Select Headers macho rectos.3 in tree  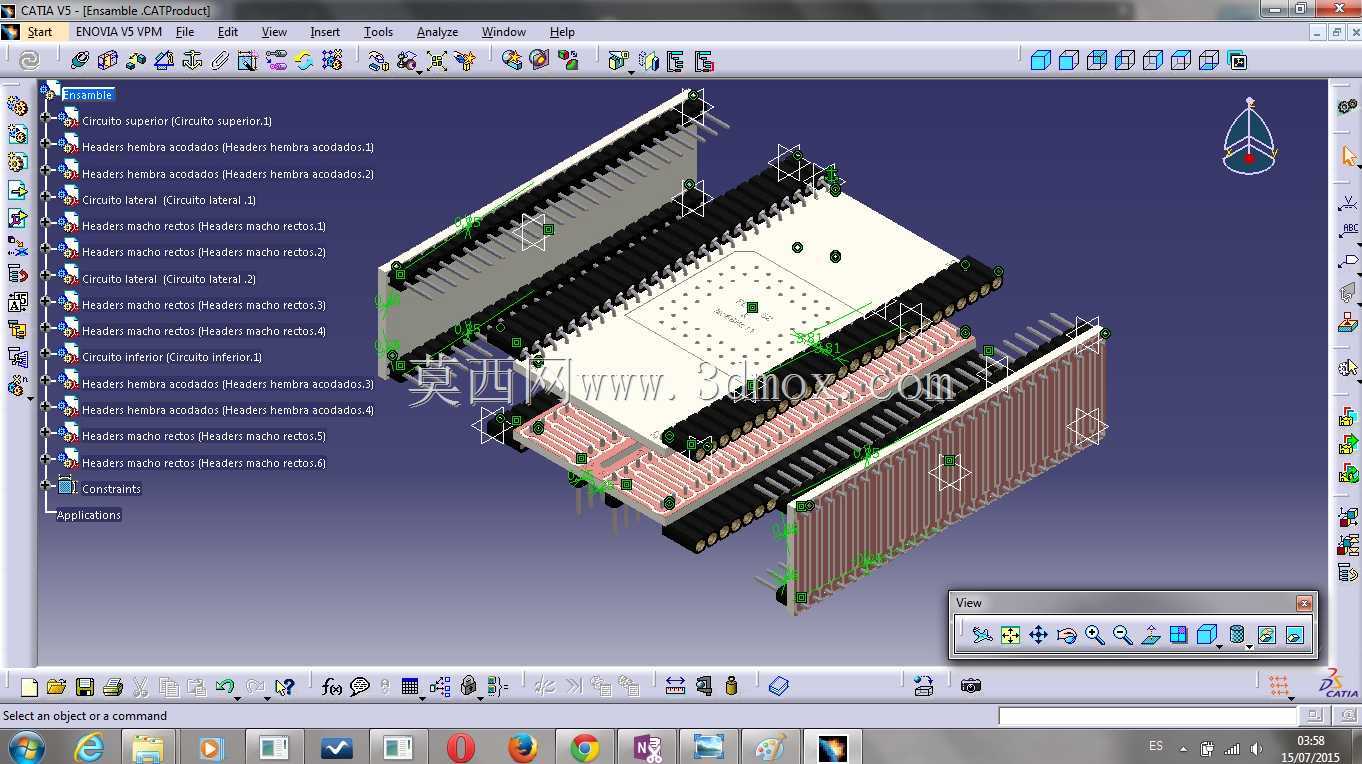click(204, 305)
